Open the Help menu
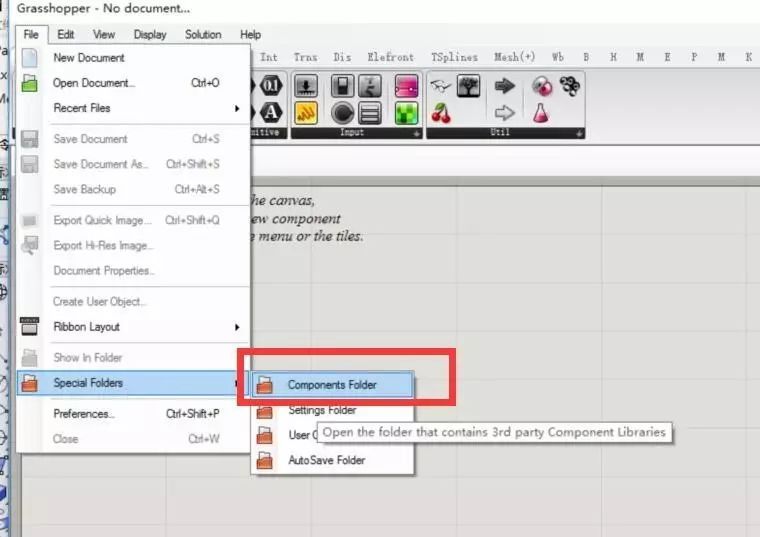 (250, 34)
